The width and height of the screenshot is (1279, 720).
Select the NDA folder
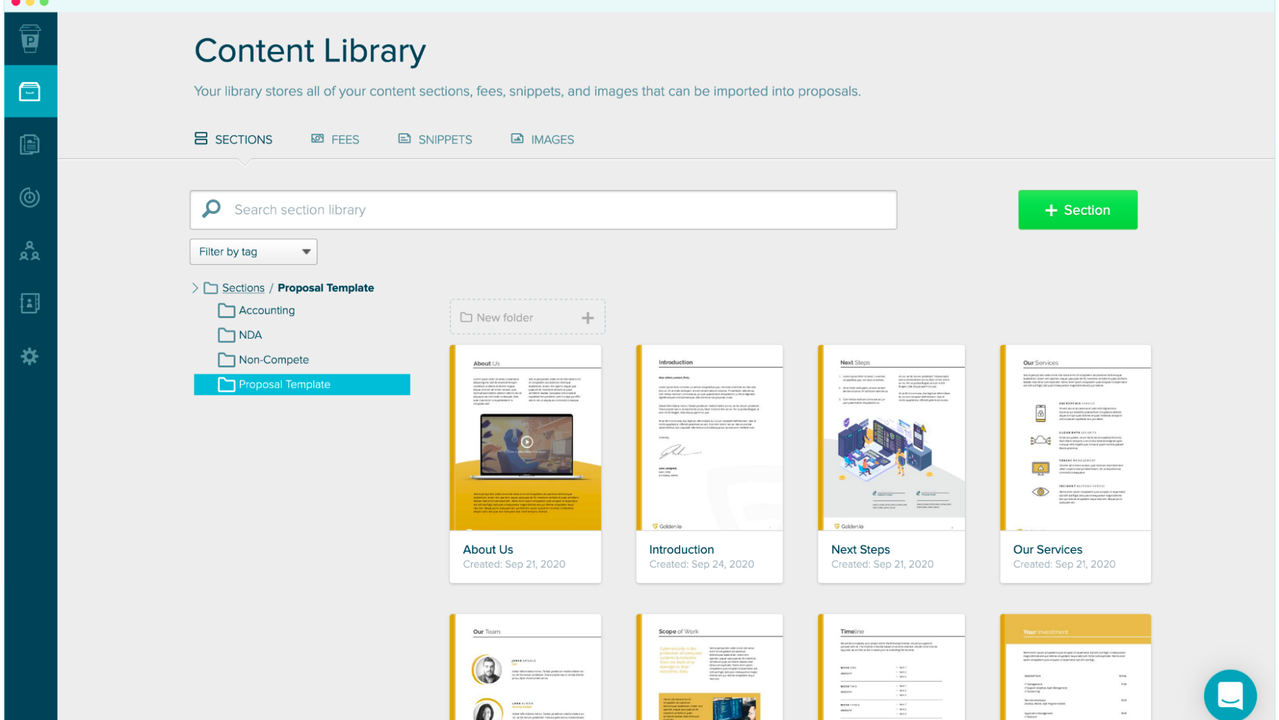250,334
